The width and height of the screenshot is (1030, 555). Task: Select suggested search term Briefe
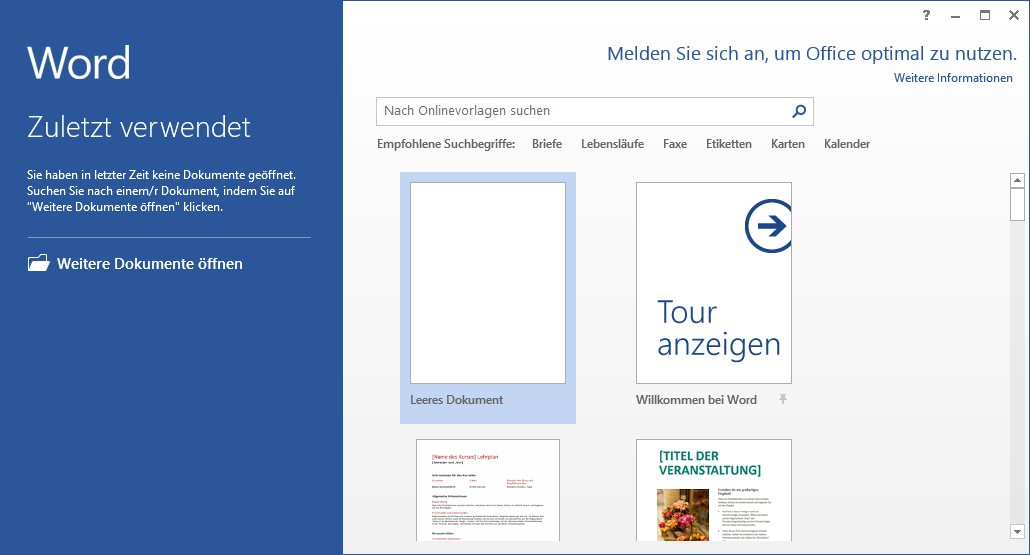(x=546, y=144)
